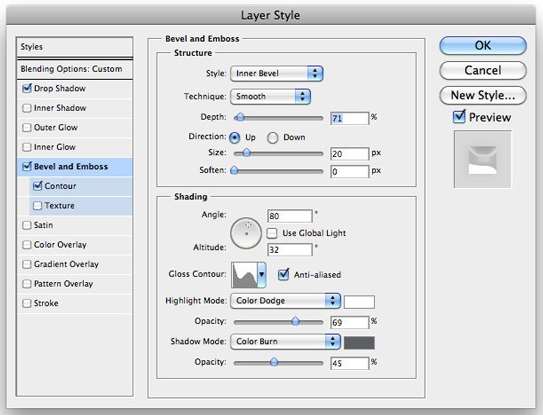Select the Styles panel item
The image size is (543, 415).
pos(74,47)
